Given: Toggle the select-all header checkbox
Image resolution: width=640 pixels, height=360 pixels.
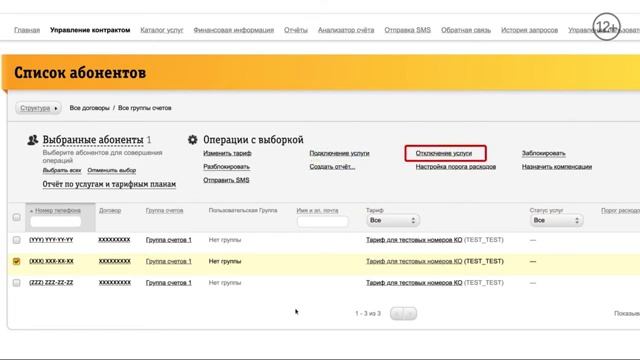Looking at the screenshot, I should 16,217.
